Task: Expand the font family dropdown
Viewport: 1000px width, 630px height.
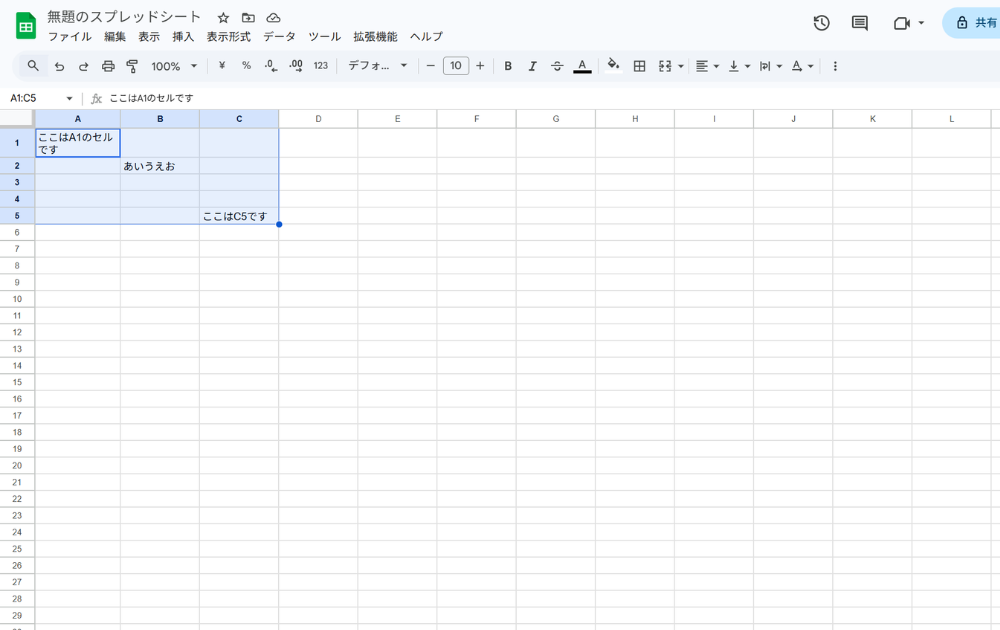Action: coord(377,66)
